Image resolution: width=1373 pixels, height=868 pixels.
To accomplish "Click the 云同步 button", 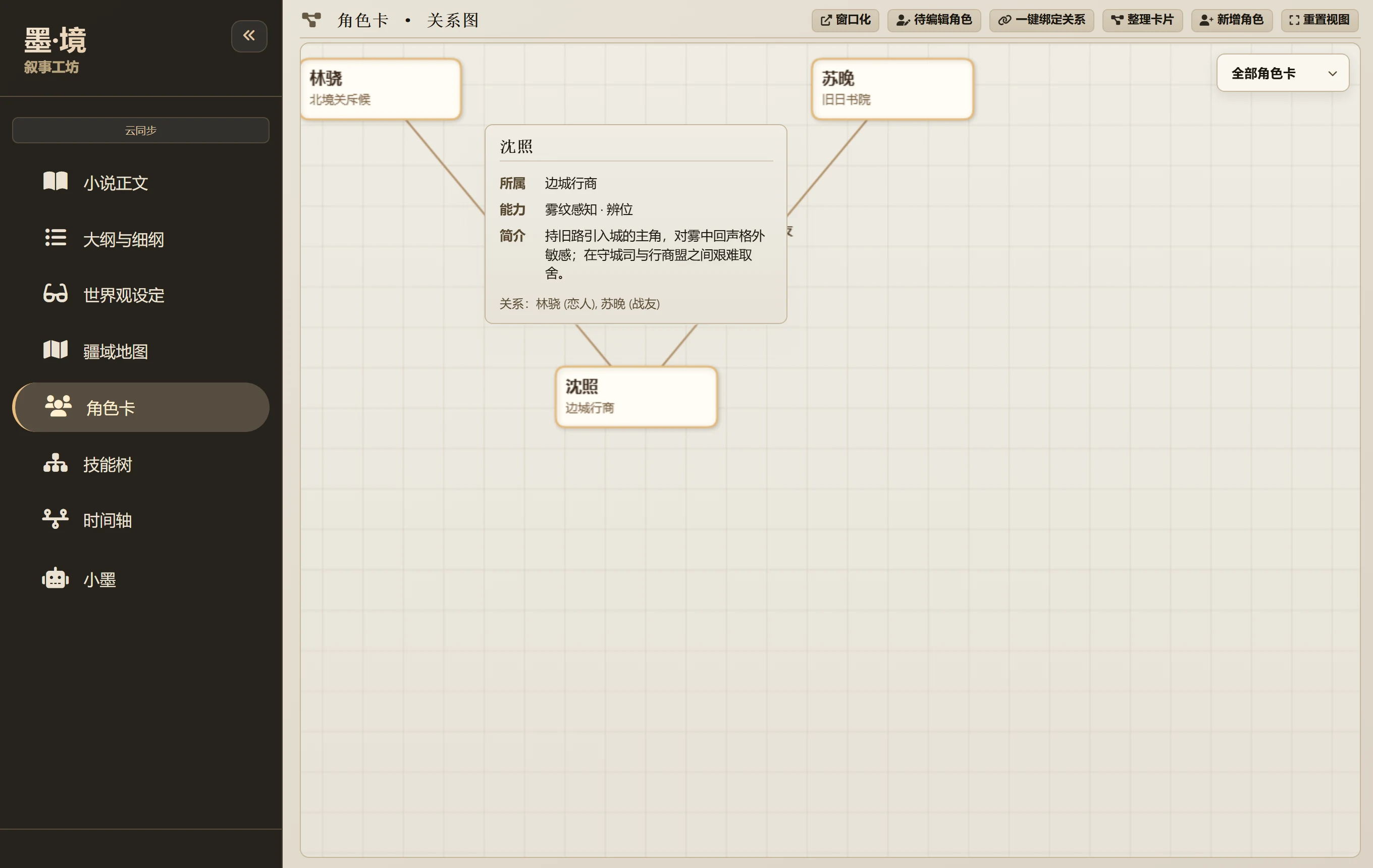I will pyautogui.click(x=141, y=131).
